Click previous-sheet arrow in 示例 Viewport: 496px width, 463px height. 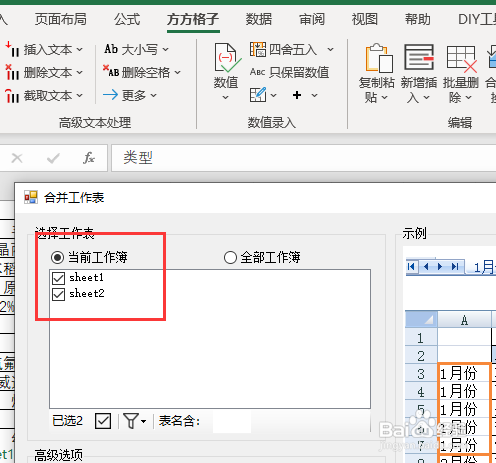click(x=426, y=267)
